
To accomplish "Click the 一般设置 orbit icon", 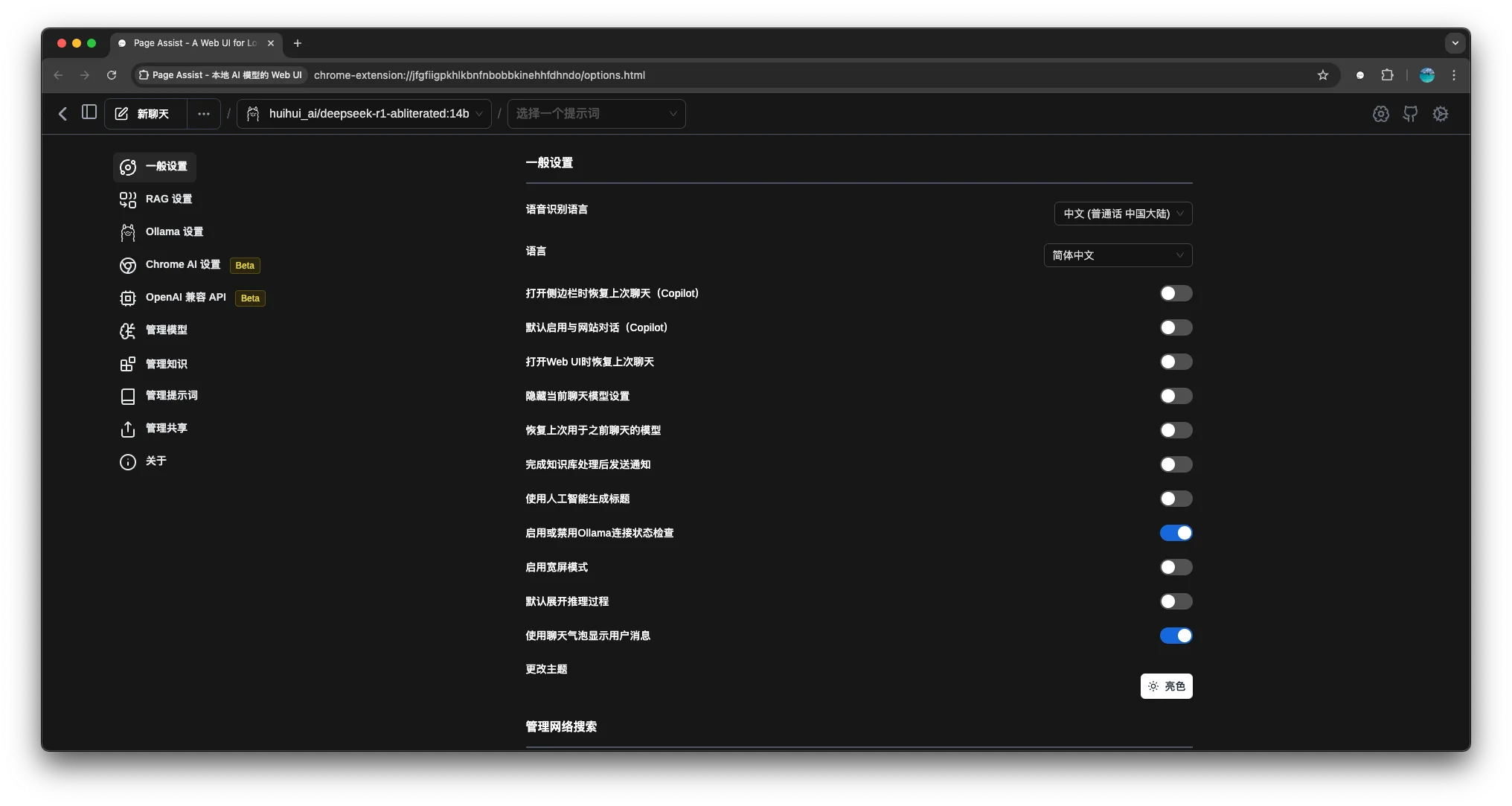I will point(128,167).
